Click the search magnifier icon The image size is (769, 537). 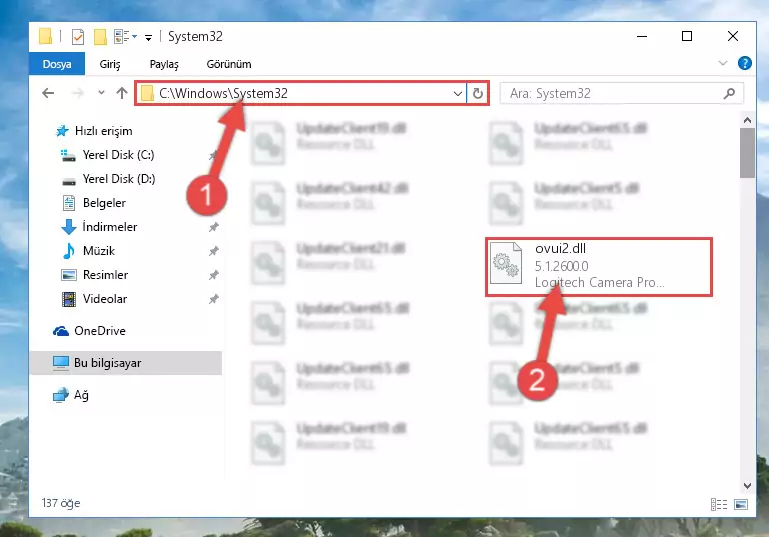(x=729, y=93)
